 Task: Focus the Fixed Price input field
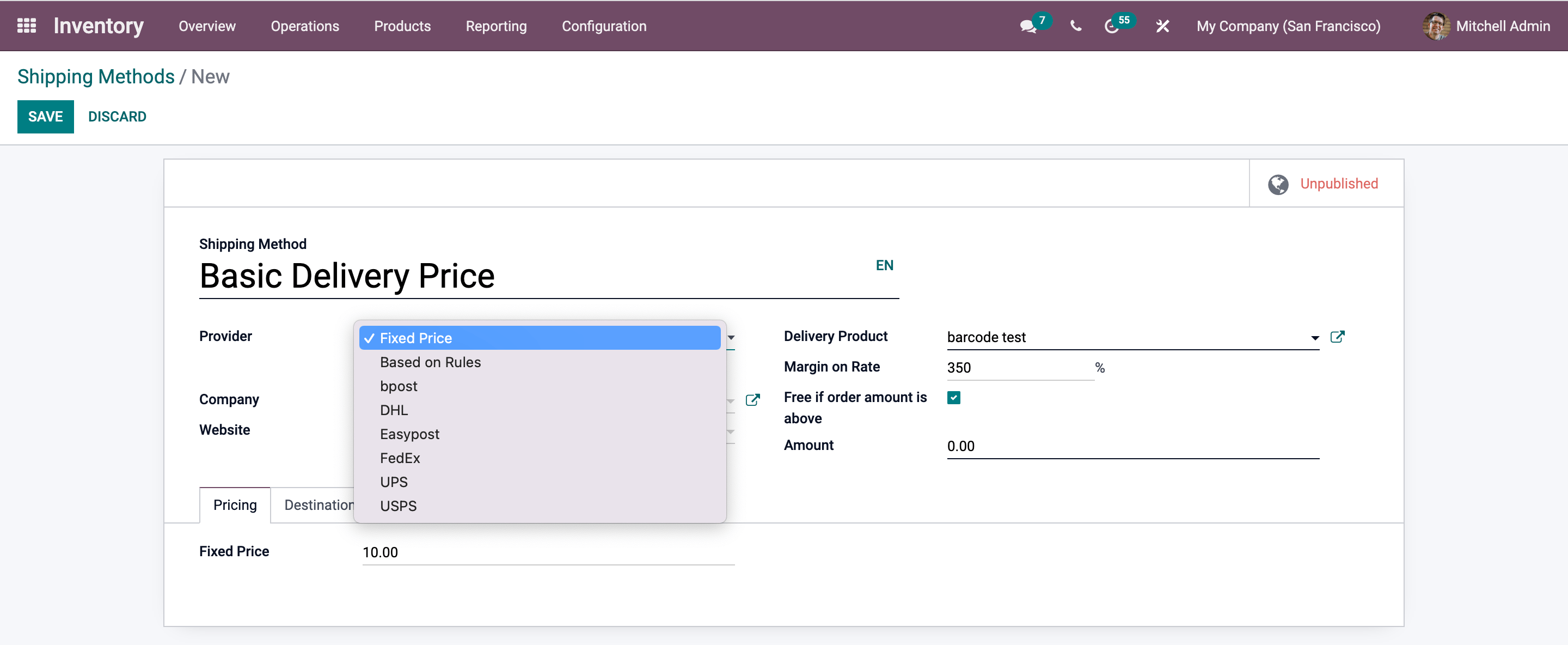pos(548,552)
